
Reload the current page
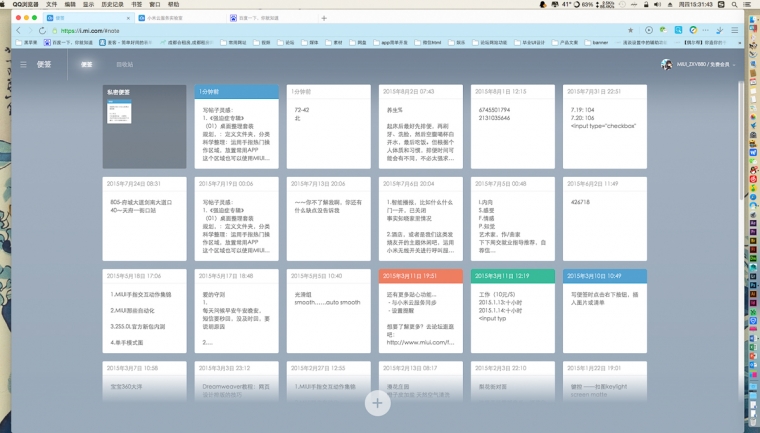[x=42, y=30]
